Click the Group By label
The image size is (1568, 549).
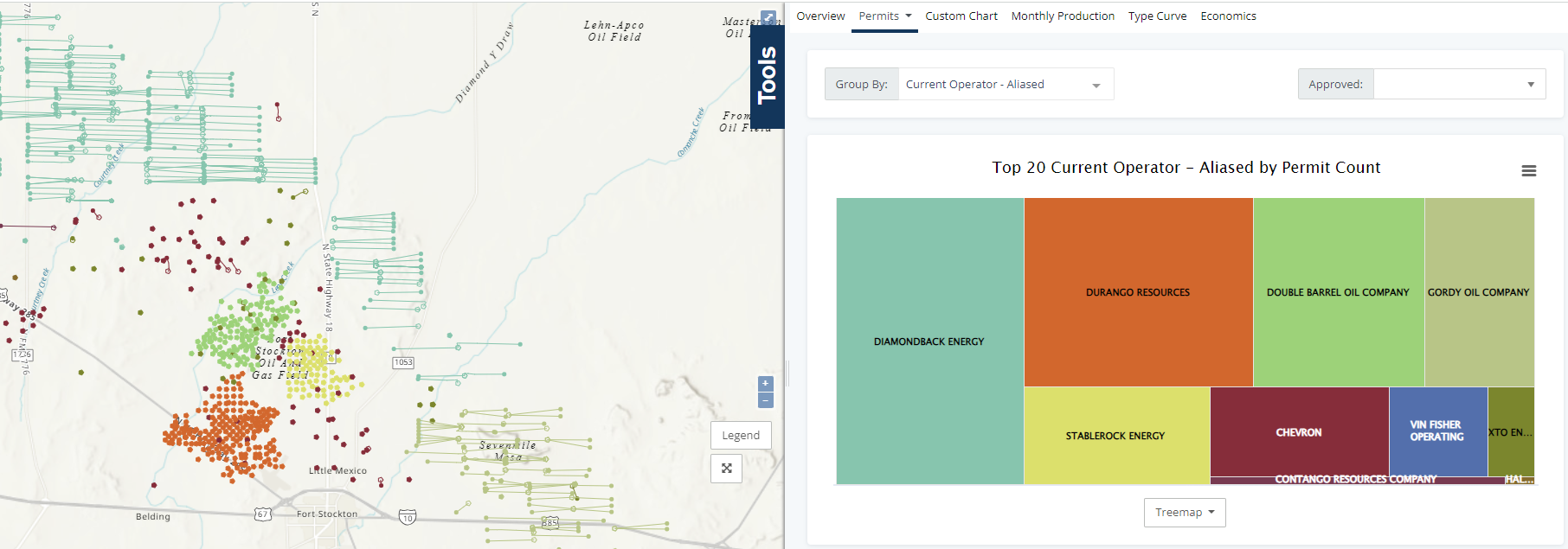click(x=861, y=85)
